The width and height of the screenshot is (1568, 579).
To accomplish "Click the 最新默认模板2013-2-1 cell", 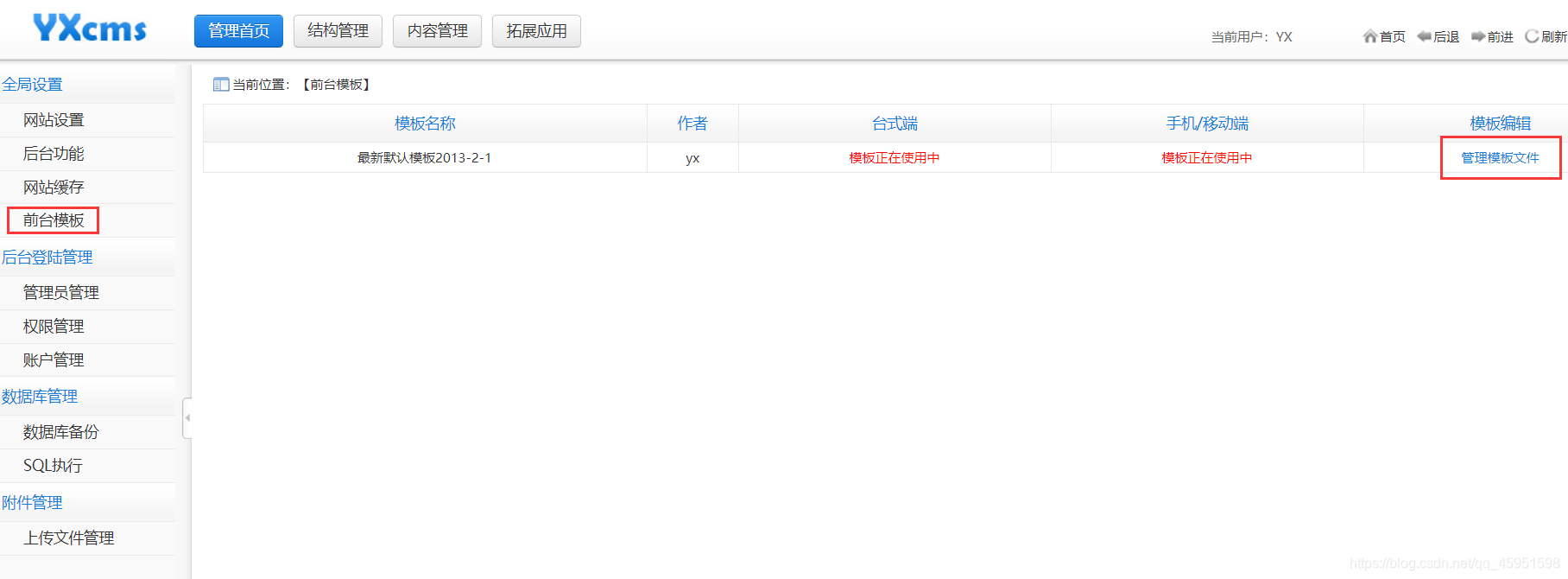I will click(x=425, y=158).
